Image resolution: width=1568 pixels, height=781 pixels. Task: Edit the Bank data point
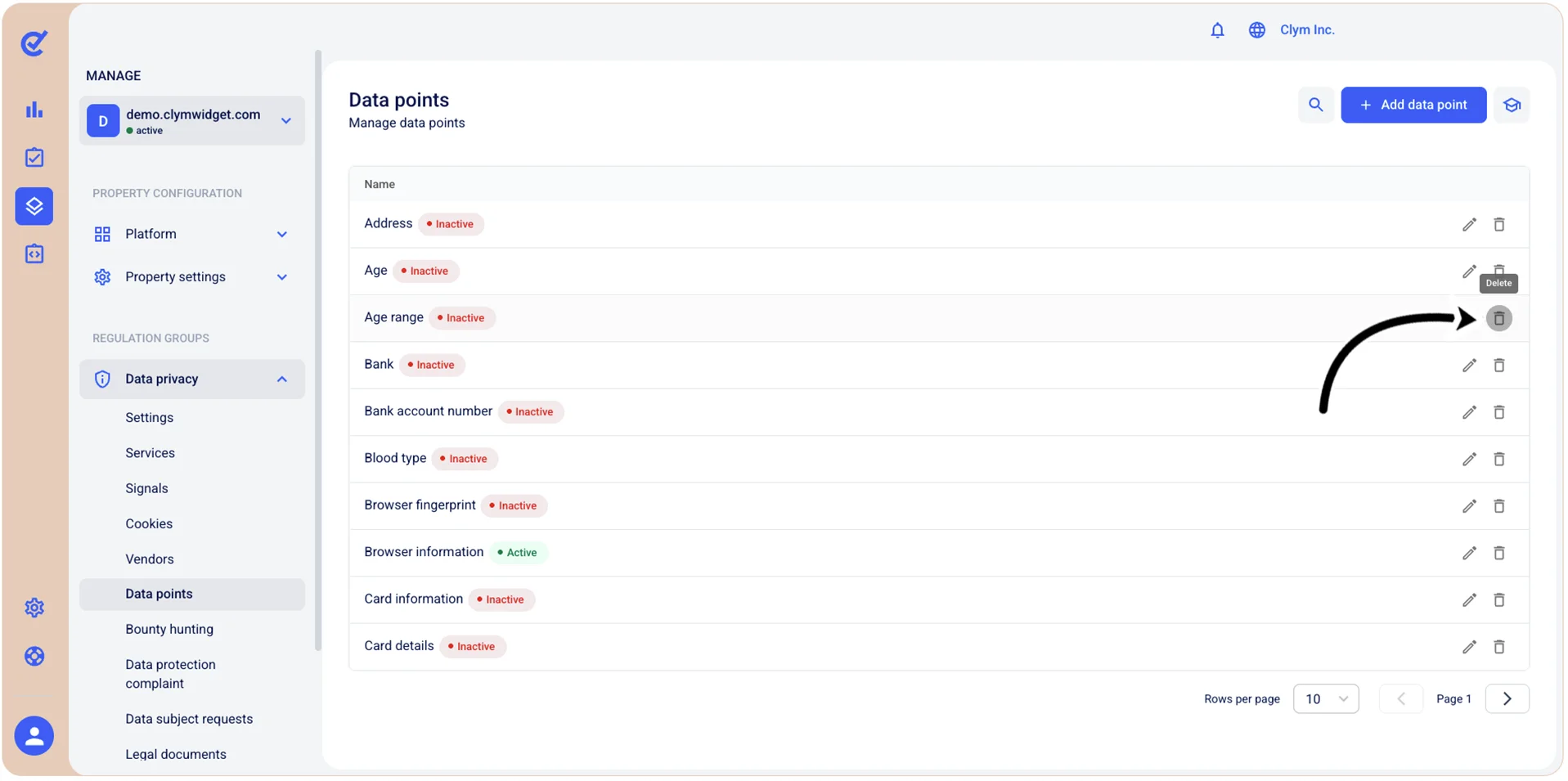pos(1469,366)
